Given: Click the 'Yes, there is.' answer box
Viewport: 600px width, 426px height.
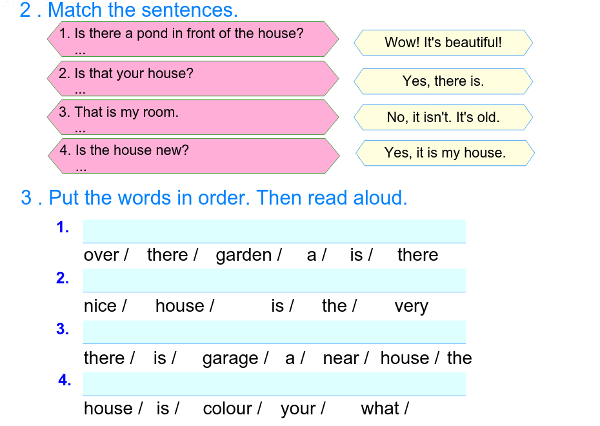Looking at the screenshot, I should coord(443,81).
